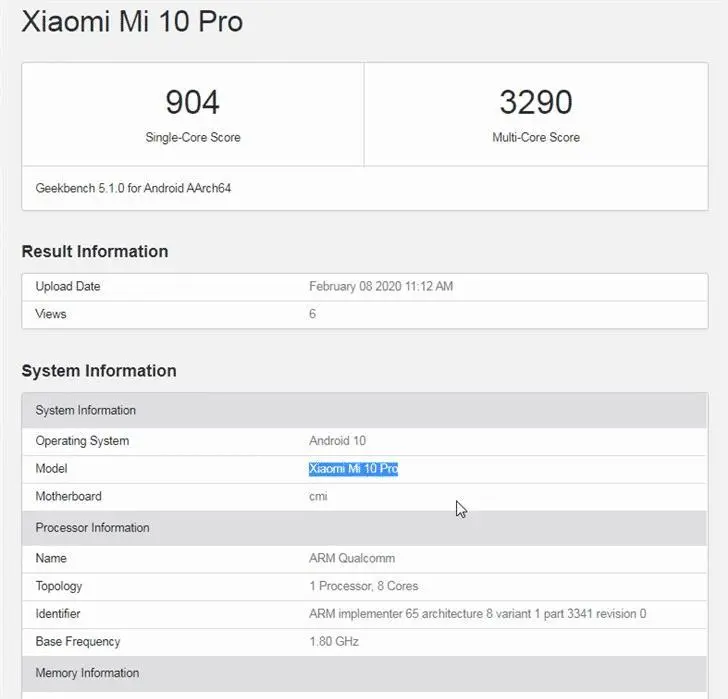Click the gray System Information table header
This screenshot has height=699, width=728.
pos(364,410)
